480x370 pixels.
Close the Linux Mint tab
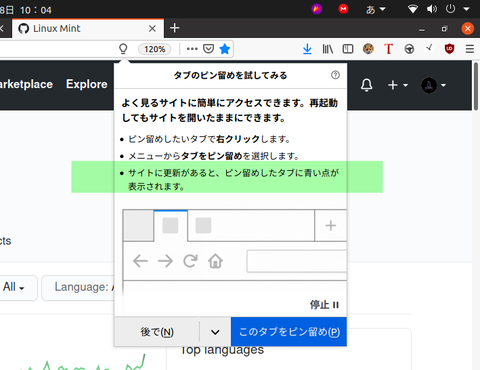pyautogui.click(x=152, y=28)
